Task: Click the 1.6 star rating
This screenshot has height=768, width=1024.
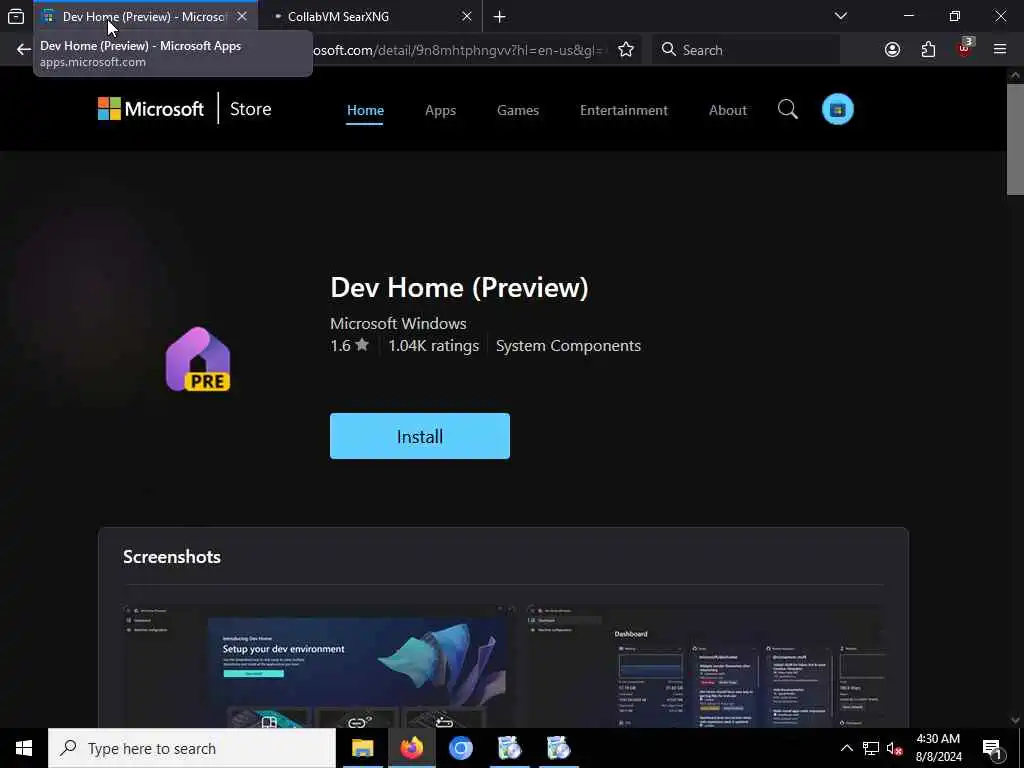Action: coord(349,345)
